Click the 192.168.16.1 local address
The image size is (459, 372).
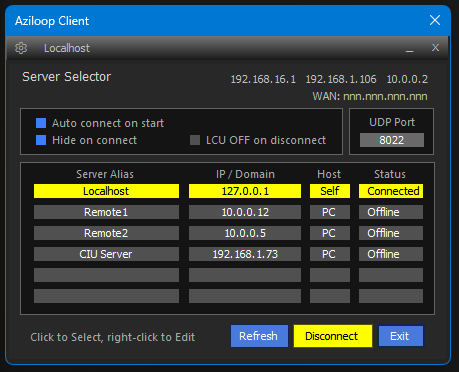263,79
